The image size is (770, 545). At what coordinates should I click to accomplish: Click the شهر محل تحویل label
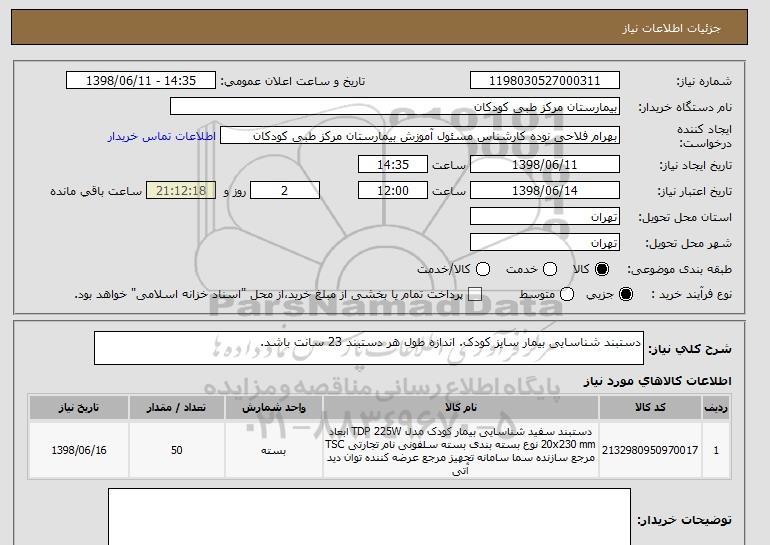(688, 244)
